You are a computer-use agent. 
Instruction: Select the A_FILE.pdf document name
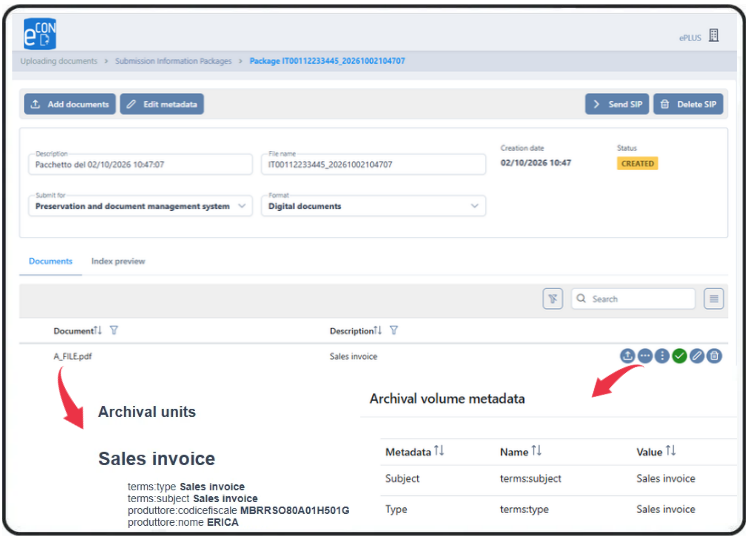click(73, 356)
